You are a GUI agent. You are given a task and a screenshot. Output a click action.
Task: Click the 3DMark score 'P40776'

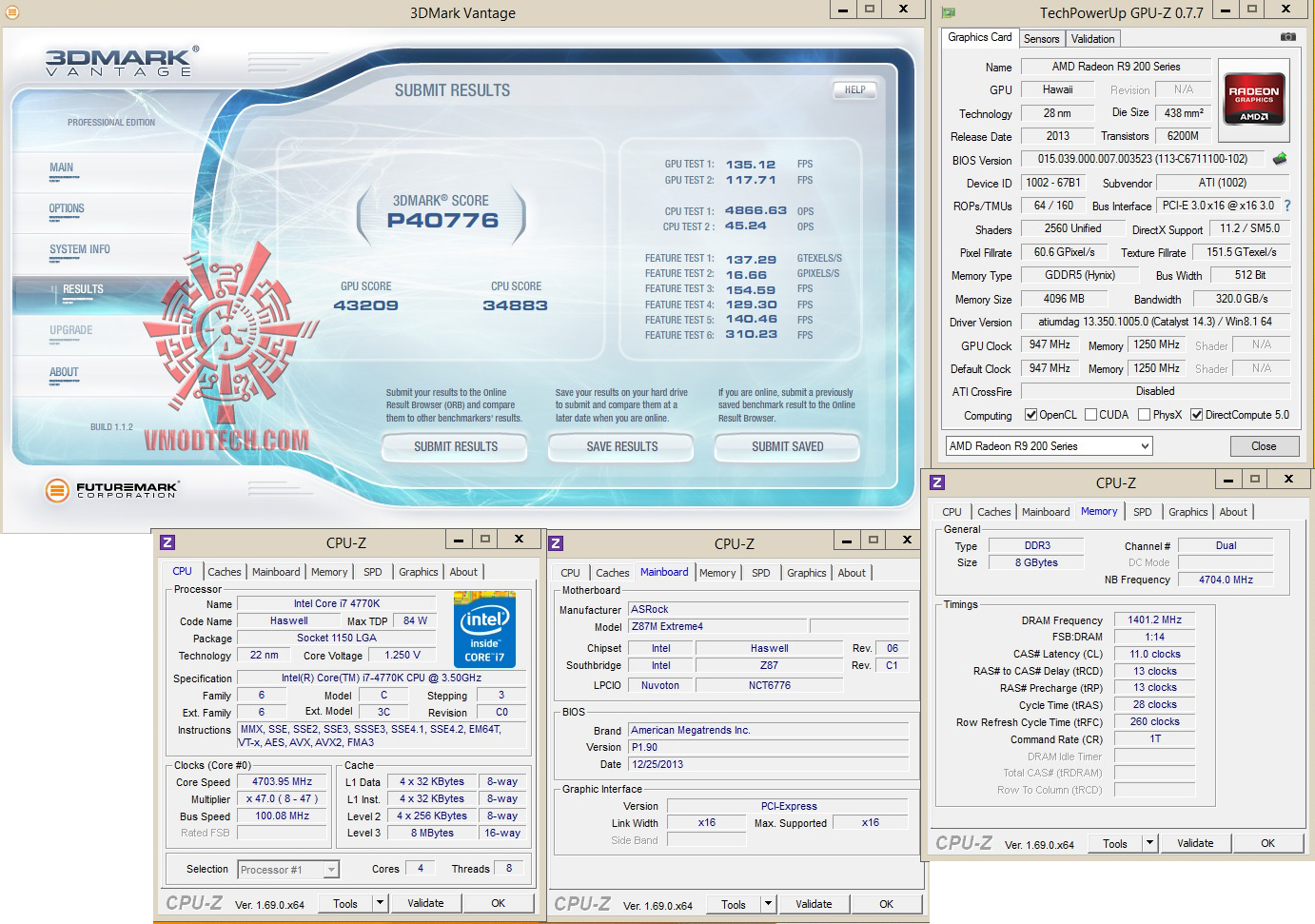click(x=442, y=221)
